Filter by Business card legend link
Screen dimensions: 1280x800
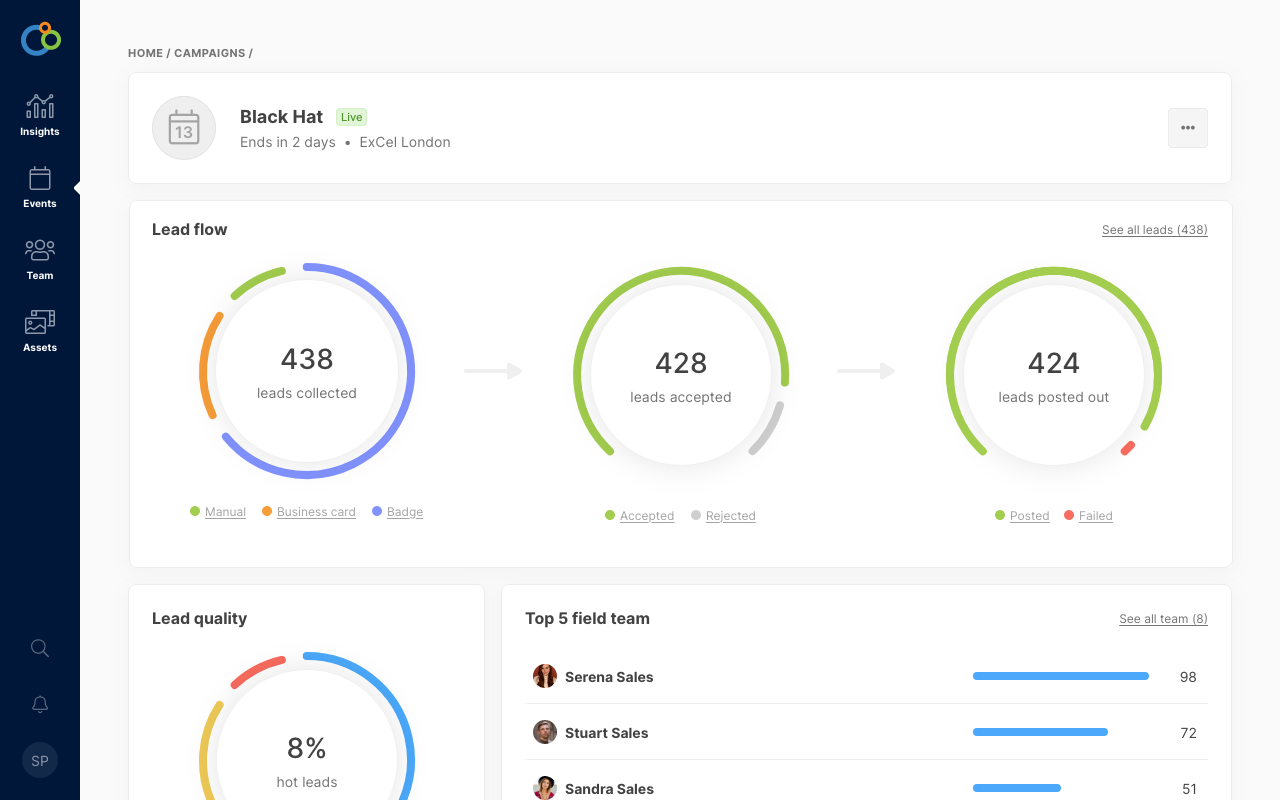pyautogui.click(x=316, y=512)
